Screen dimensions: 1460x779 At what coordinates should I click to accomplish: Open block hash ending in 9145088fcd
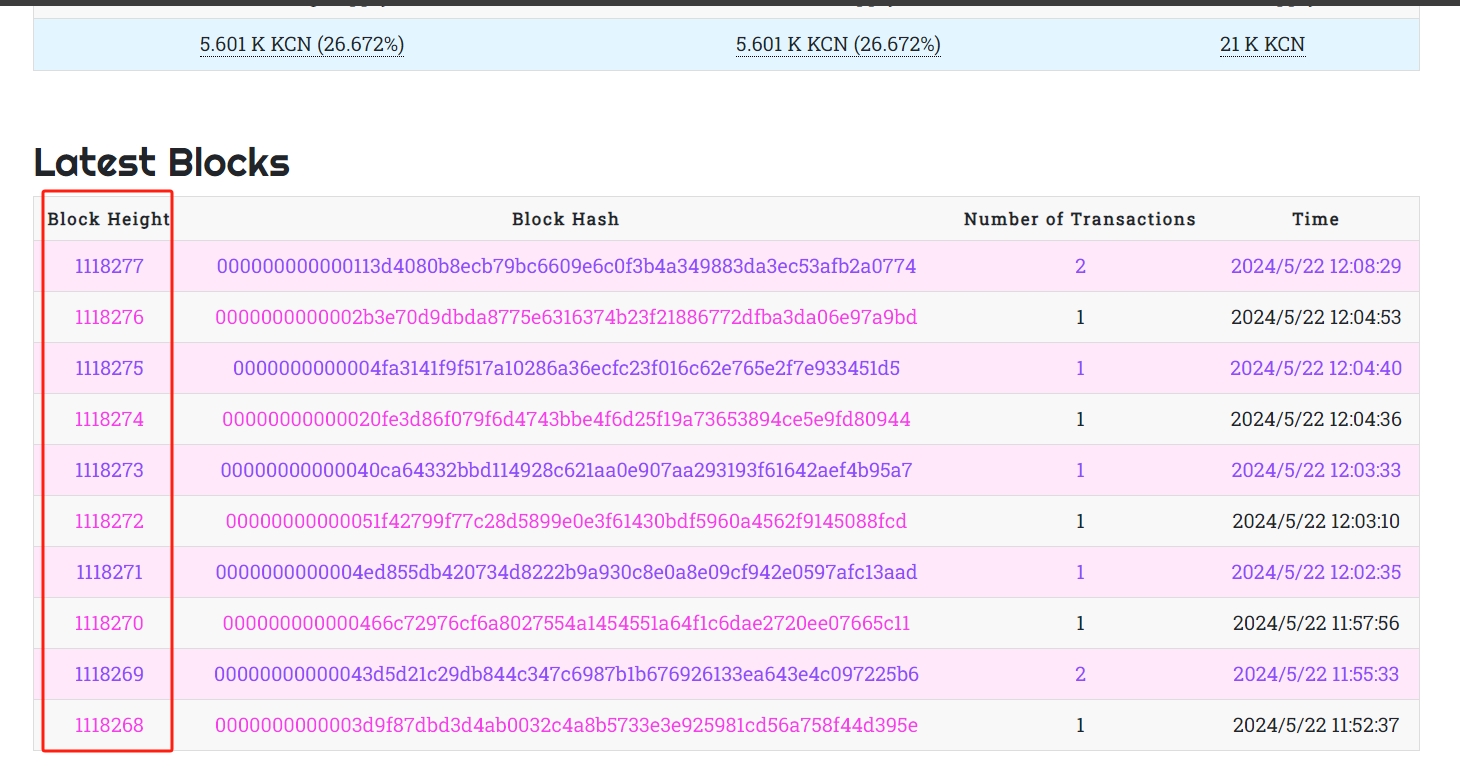pyautogui.click(x=566, y=522)
